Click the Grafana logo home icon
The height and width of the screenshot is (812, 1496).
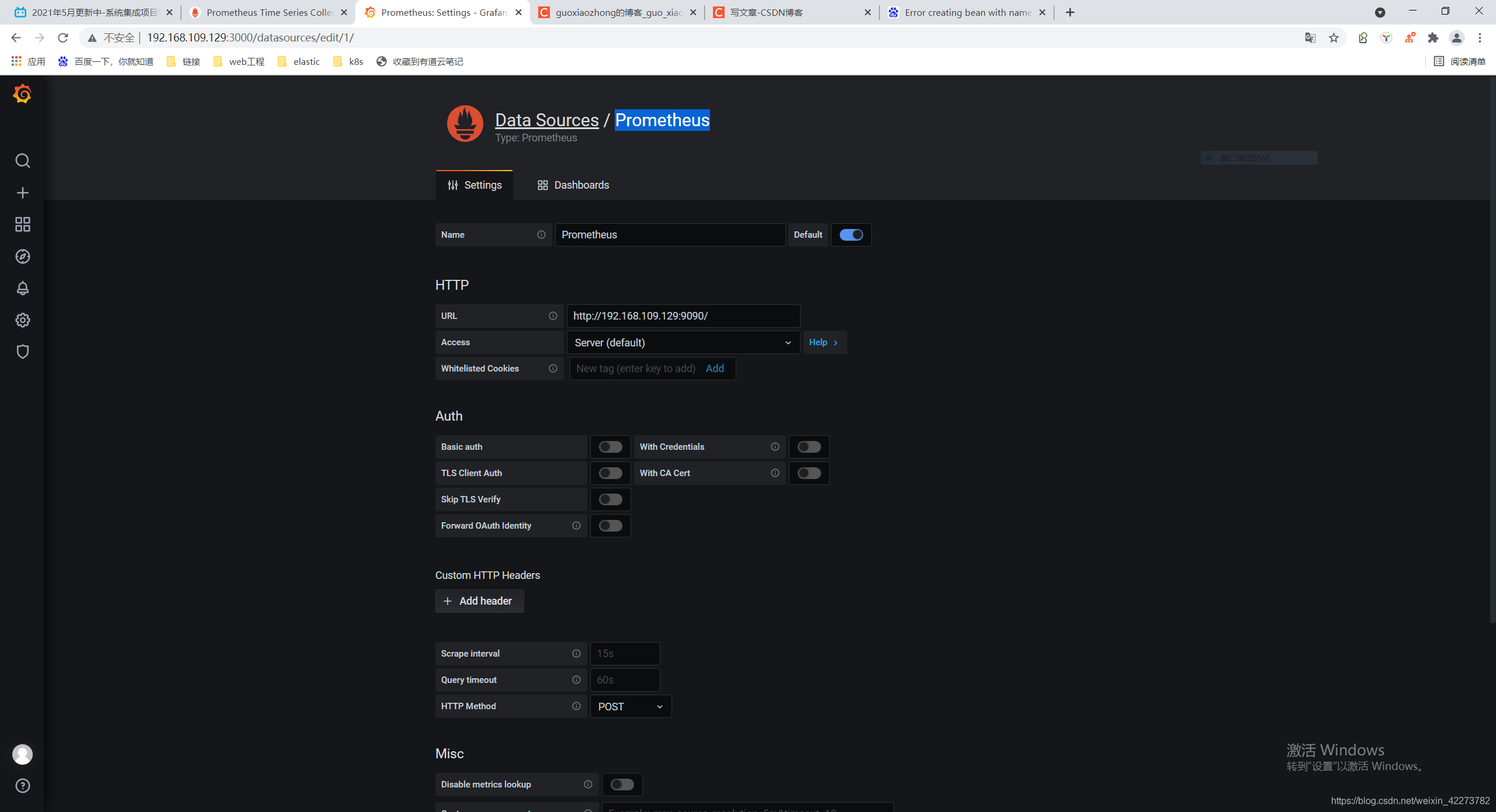pyautogui.click(x=22, y=93)
